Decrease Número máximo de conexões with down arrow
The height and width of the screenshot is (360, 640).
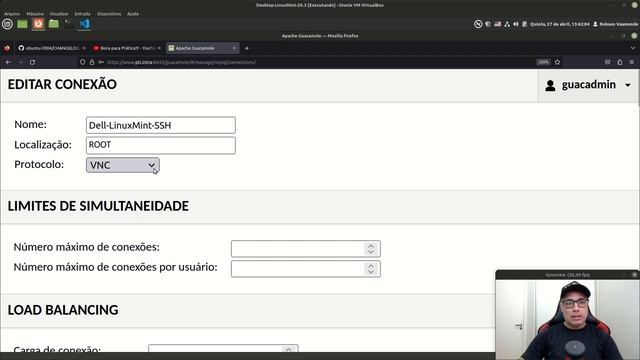(371, 252)
